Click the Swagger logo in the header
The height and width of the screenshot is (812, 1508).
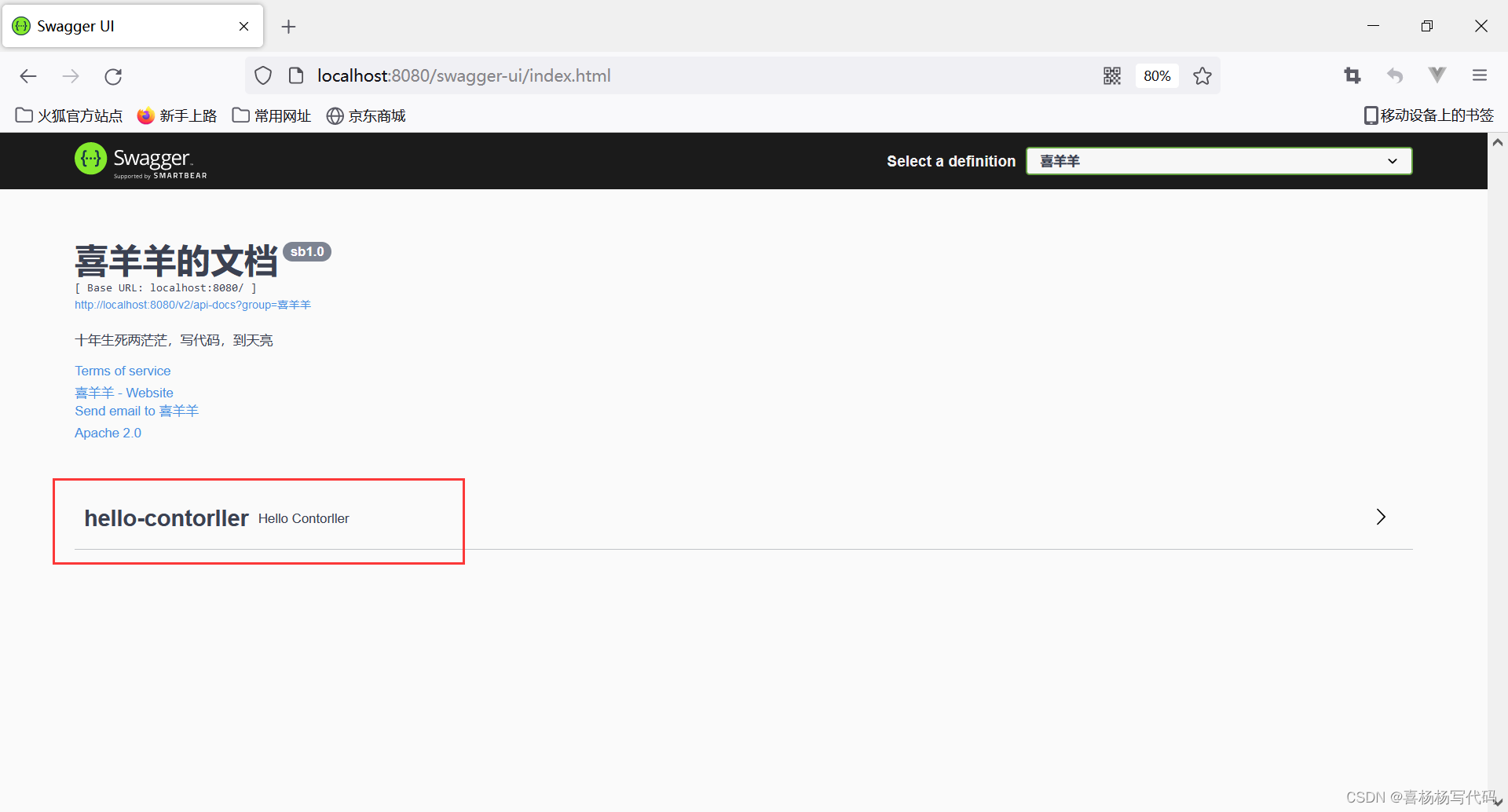(140, 160)
